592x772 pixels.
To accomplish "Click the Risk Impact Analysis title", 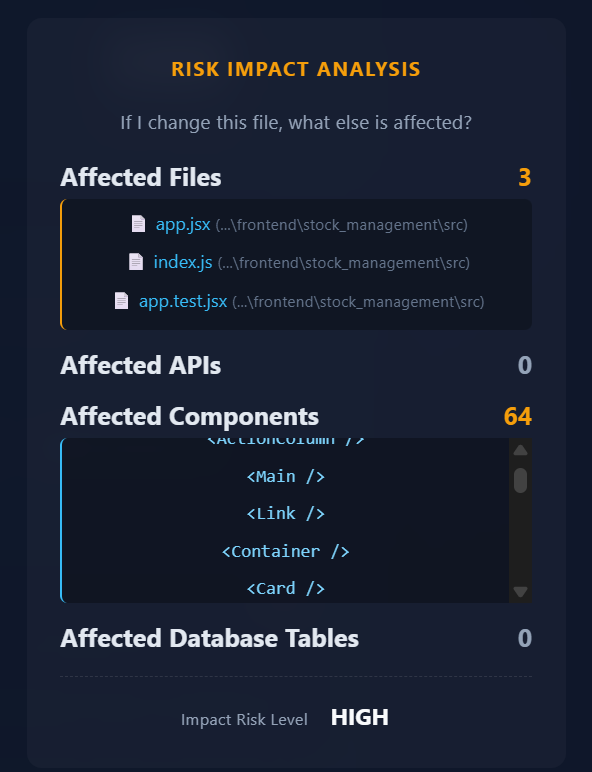I will coord(296,69).
